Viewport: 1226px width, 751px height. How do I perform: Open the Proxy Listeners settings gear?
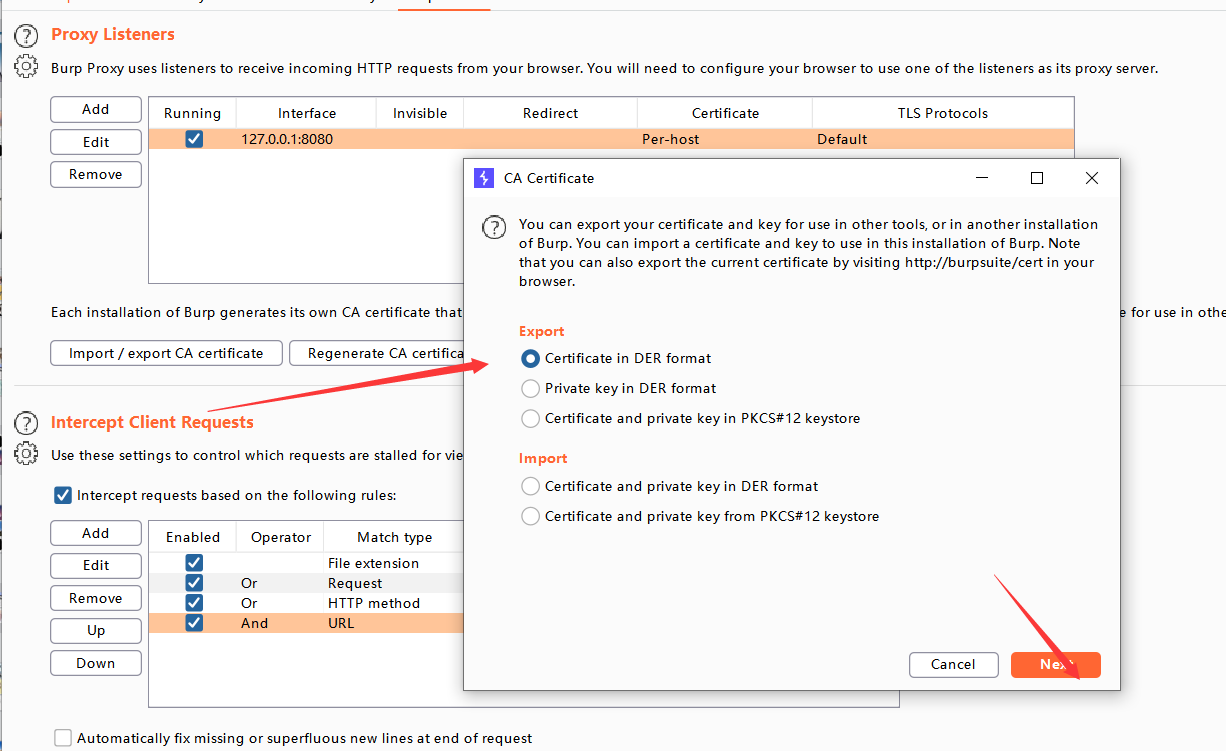pos(26,67)
